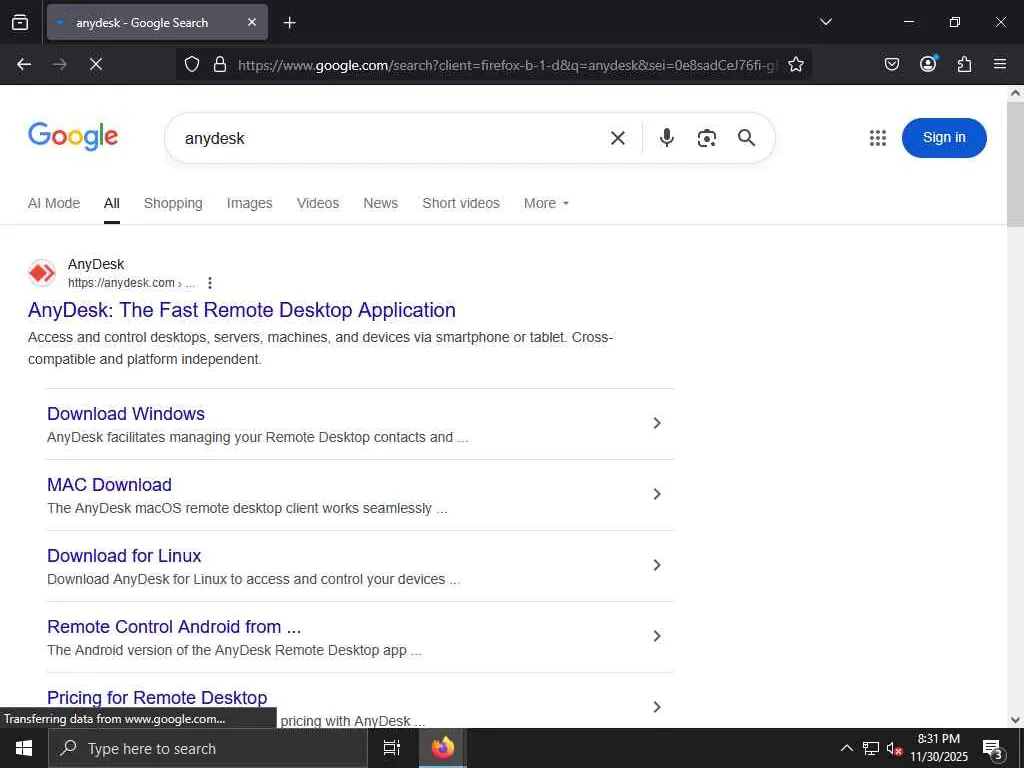Viewport: 1024px width, 768px height.
Task: Click the vertical scrollbar thumb
Action: pyautogui.click(x=1015, y=165)
